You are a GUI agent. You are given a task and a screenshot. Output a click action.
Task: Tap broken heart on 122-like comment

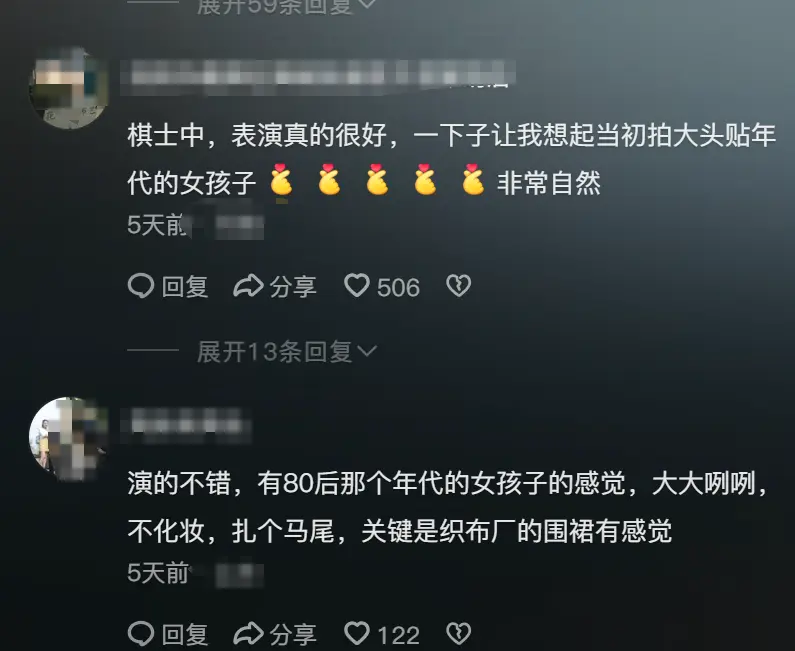(x=458, y=634)
